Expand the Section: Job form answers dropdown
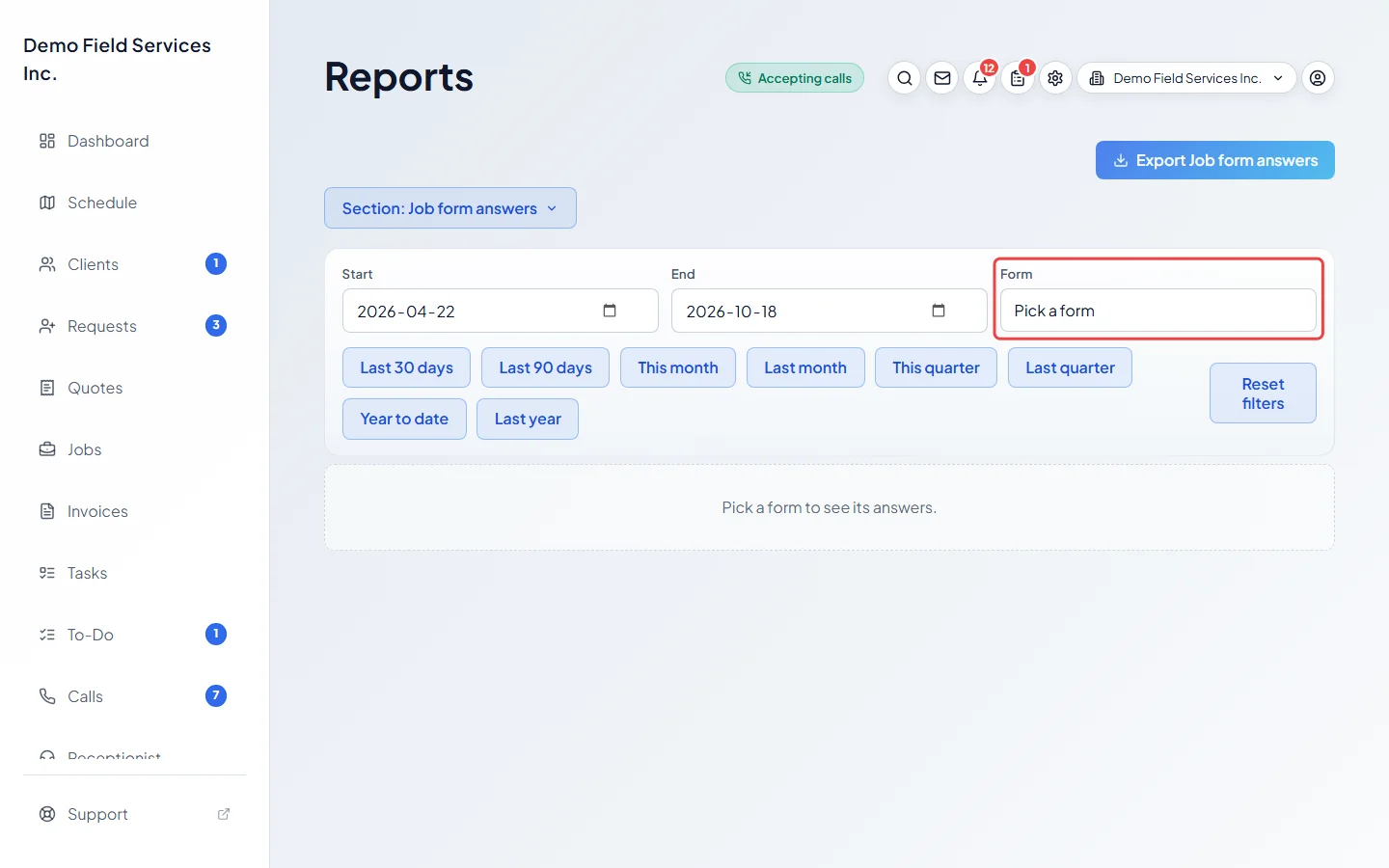Viewport: 1389px width, 868px height. 450,208
